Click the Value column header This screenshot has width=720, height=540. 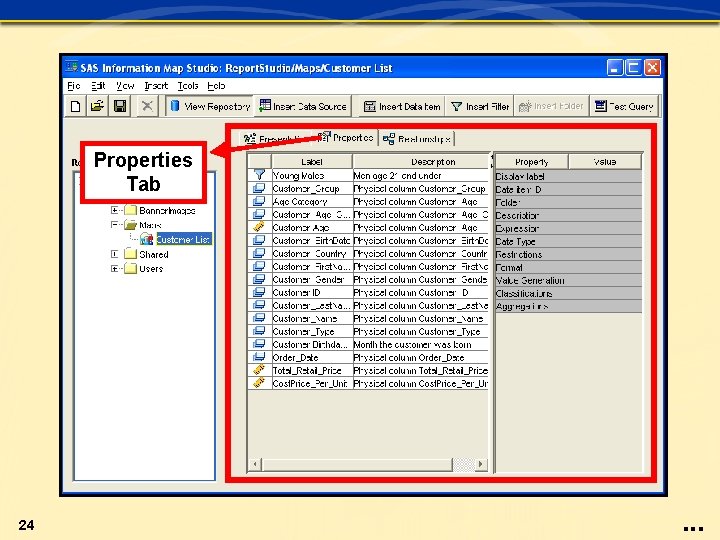coord(605,162)
